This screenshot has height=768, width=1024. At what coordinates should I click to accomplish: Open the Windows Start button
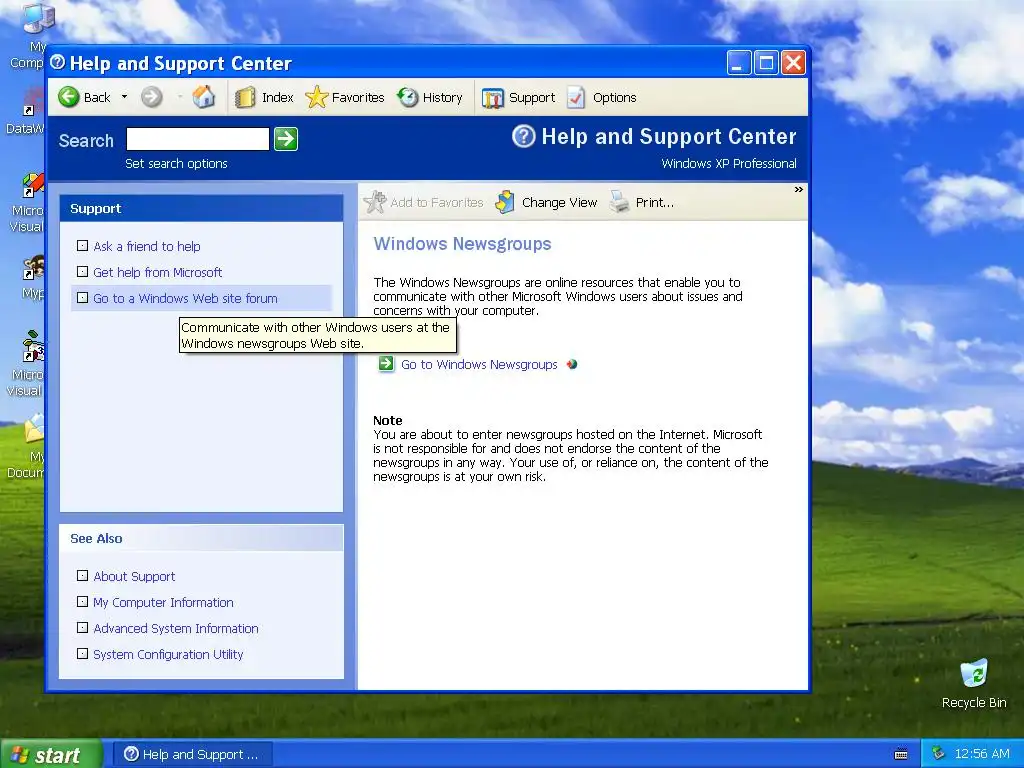click(52, 754)
